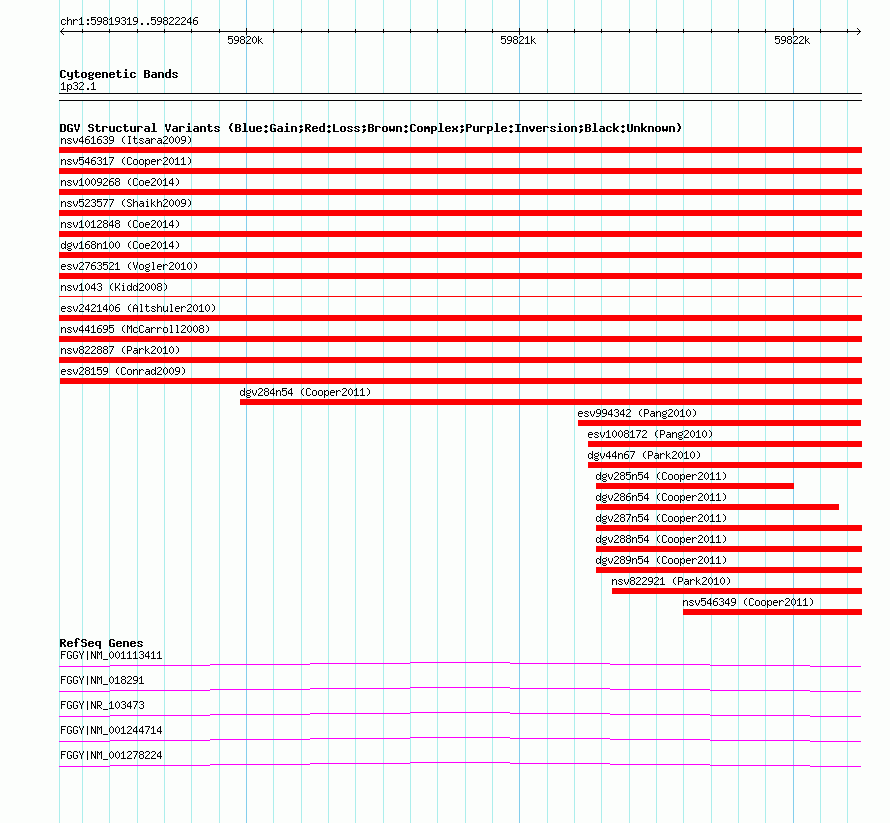Open variant dgv44n67 (Park2010)
The image size is (890, 823).
click(x=644, y=455)
